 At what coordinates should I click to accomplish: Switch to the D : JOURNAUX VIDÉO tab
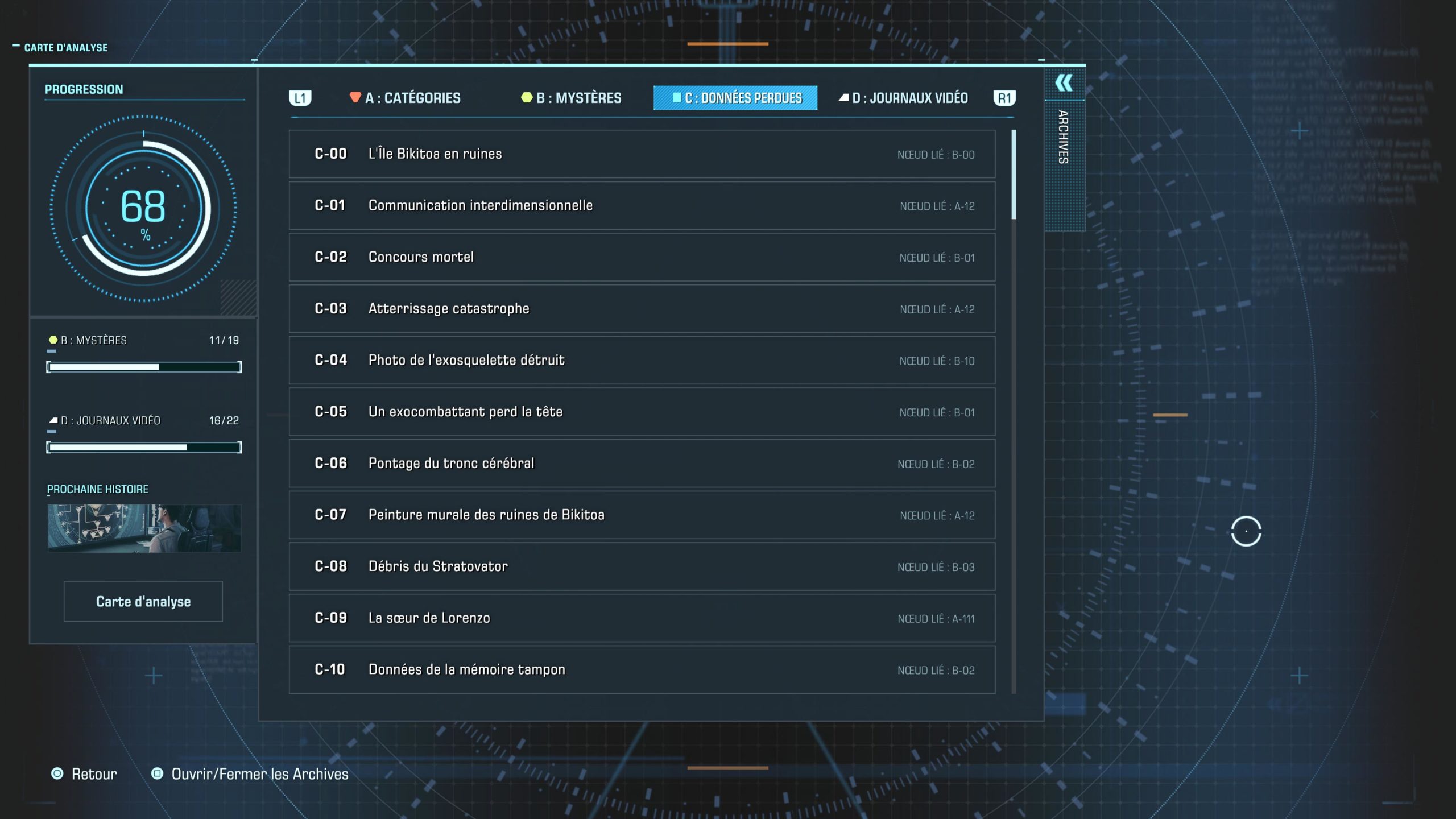click(903, 98)
